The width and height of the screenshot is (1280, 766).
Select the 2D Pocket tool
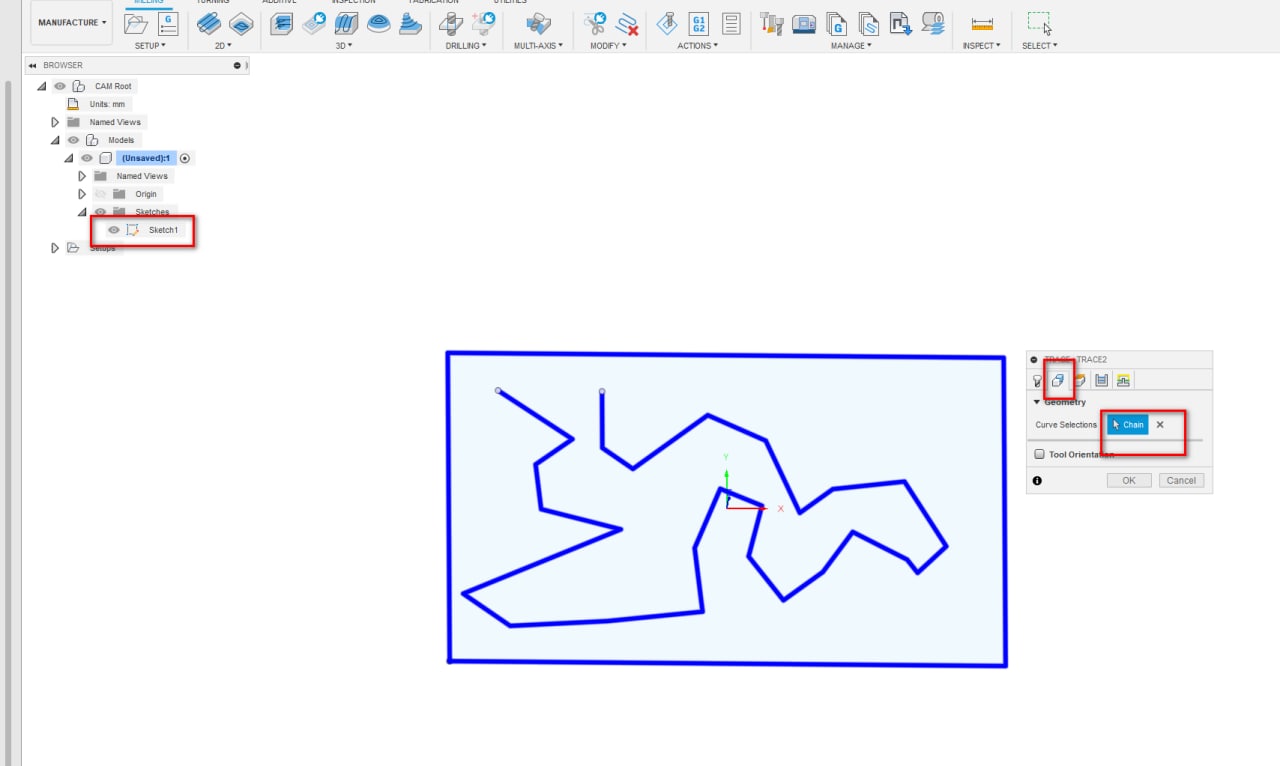[x=241, y=24]
